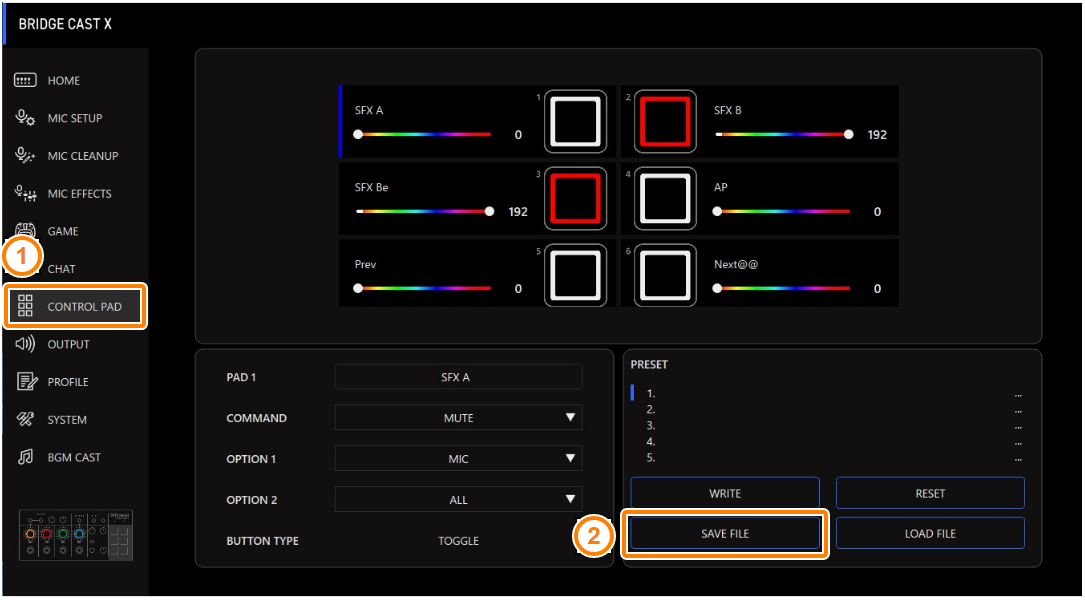1085x600 pixels.
Task: Click the PROFILE notepad icon
Action: coord(26,382)
